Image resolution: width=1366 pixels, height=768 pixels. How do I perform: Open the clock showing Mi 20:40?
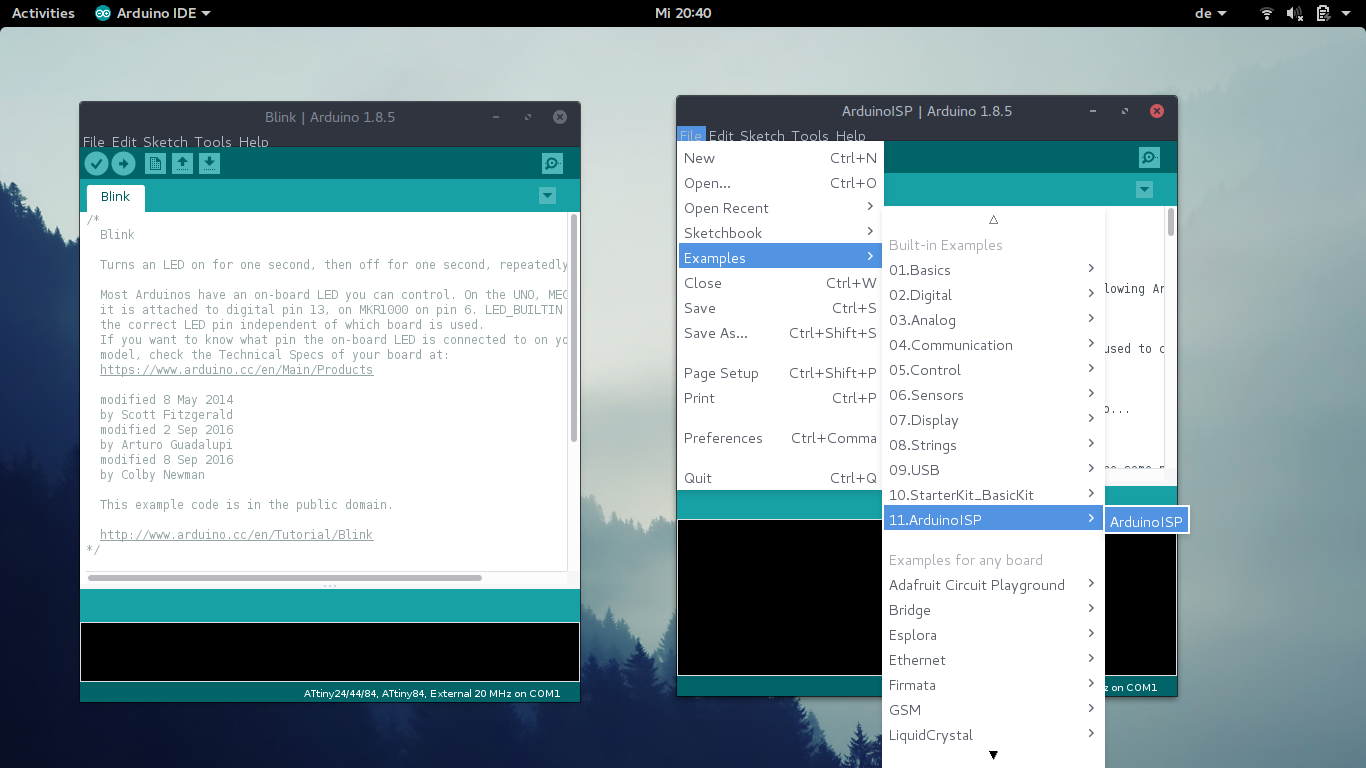tap(683, 13)
